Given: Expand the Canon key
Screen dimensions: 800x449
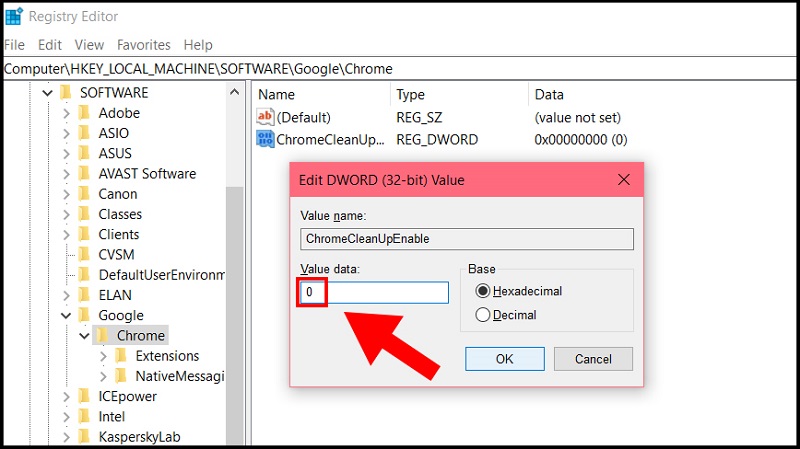Looking at the screenshot, I should pyautogui.click(x=66, y=194).
